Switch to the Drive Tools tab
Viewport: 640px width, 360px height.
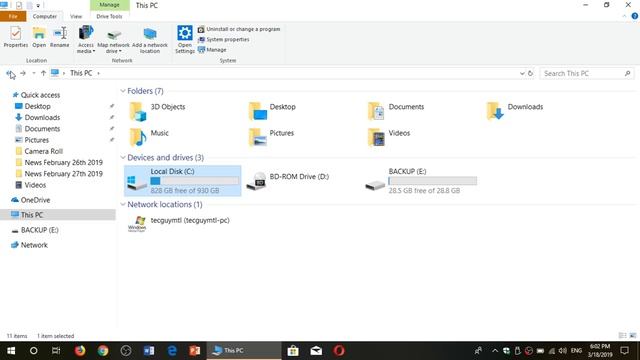[x=109, y=16]
